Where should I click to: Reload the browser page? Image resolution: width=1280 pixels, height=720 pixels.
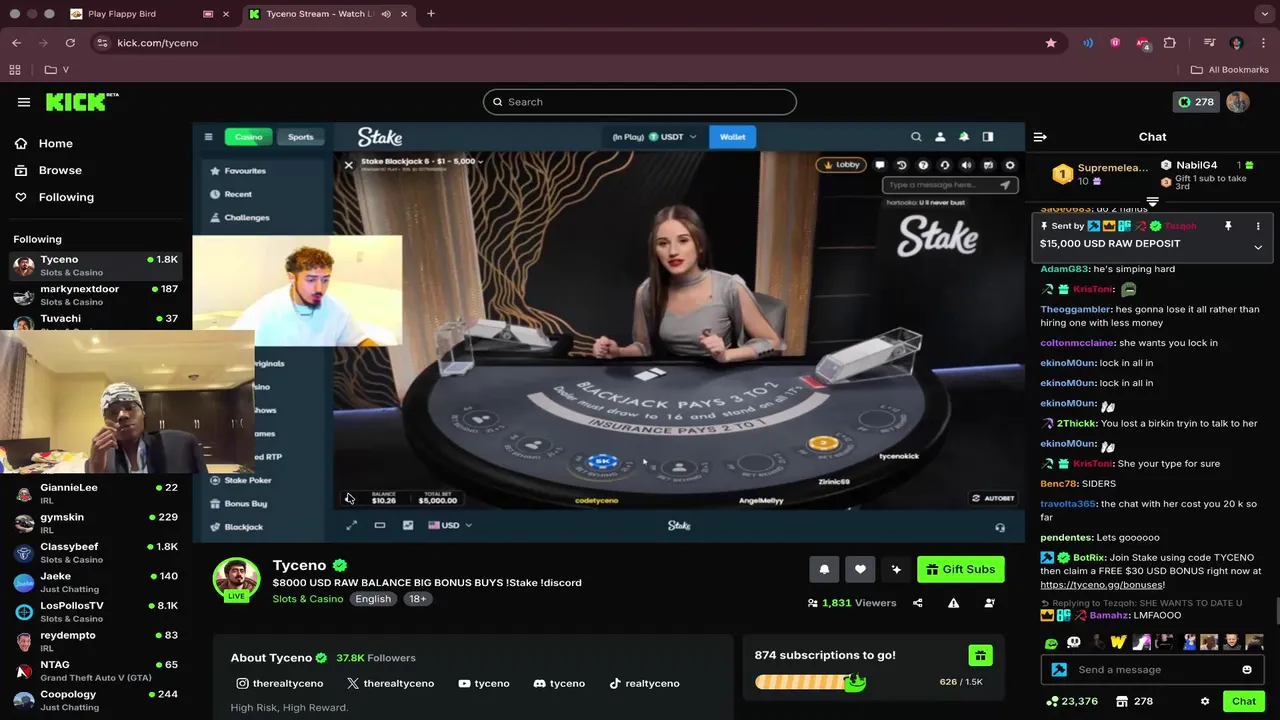click(x=70, y=43)
